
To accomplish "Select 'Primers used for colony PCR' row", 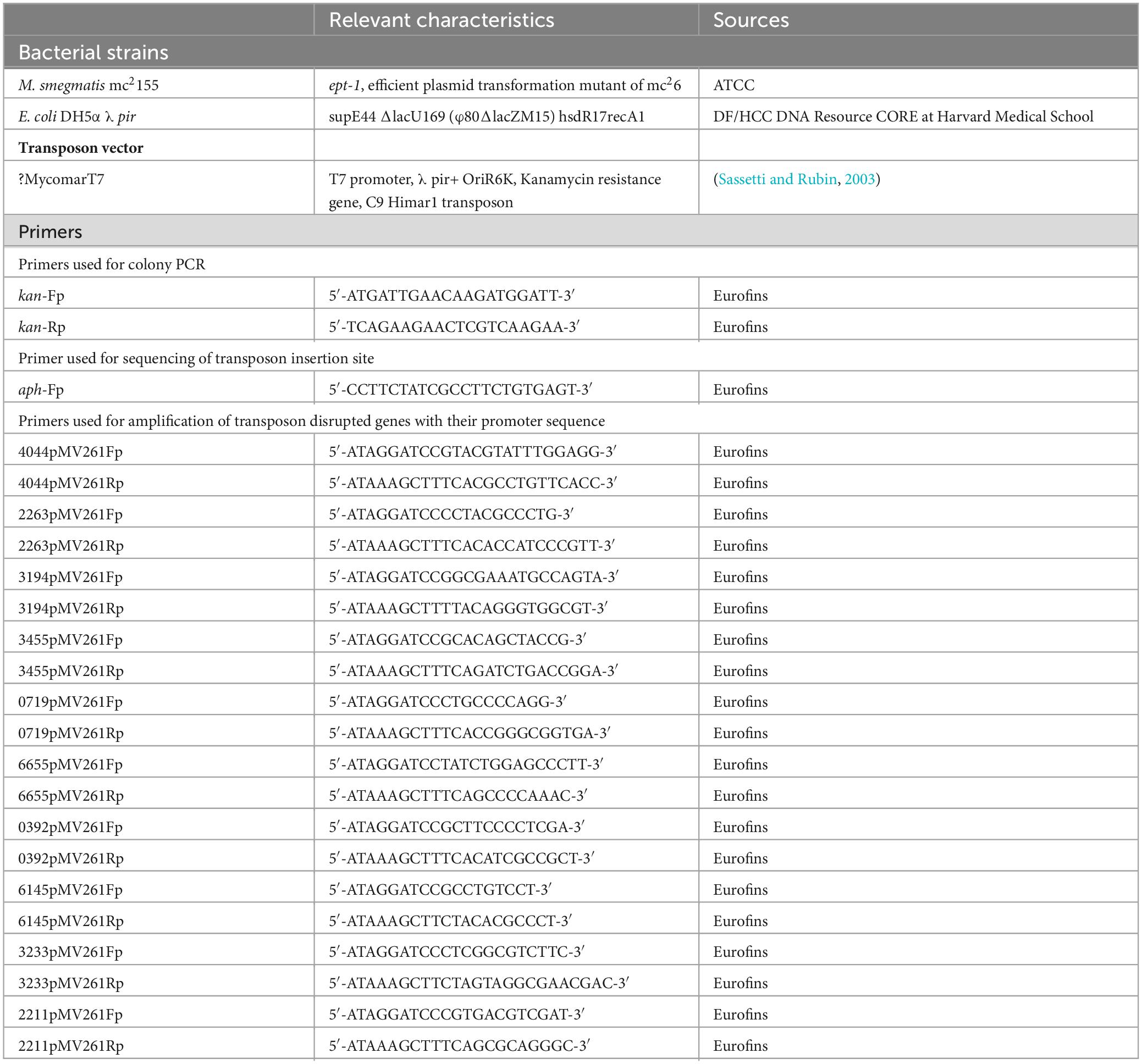I will 112,264.
